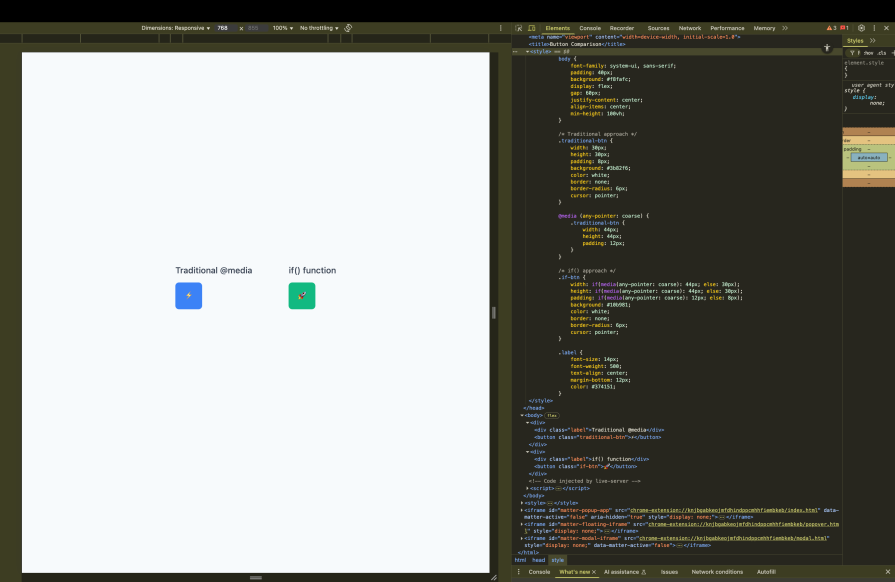Screen dimensions: 895x582
Task: Open DevTools settings gear
Action: [860, 28]
